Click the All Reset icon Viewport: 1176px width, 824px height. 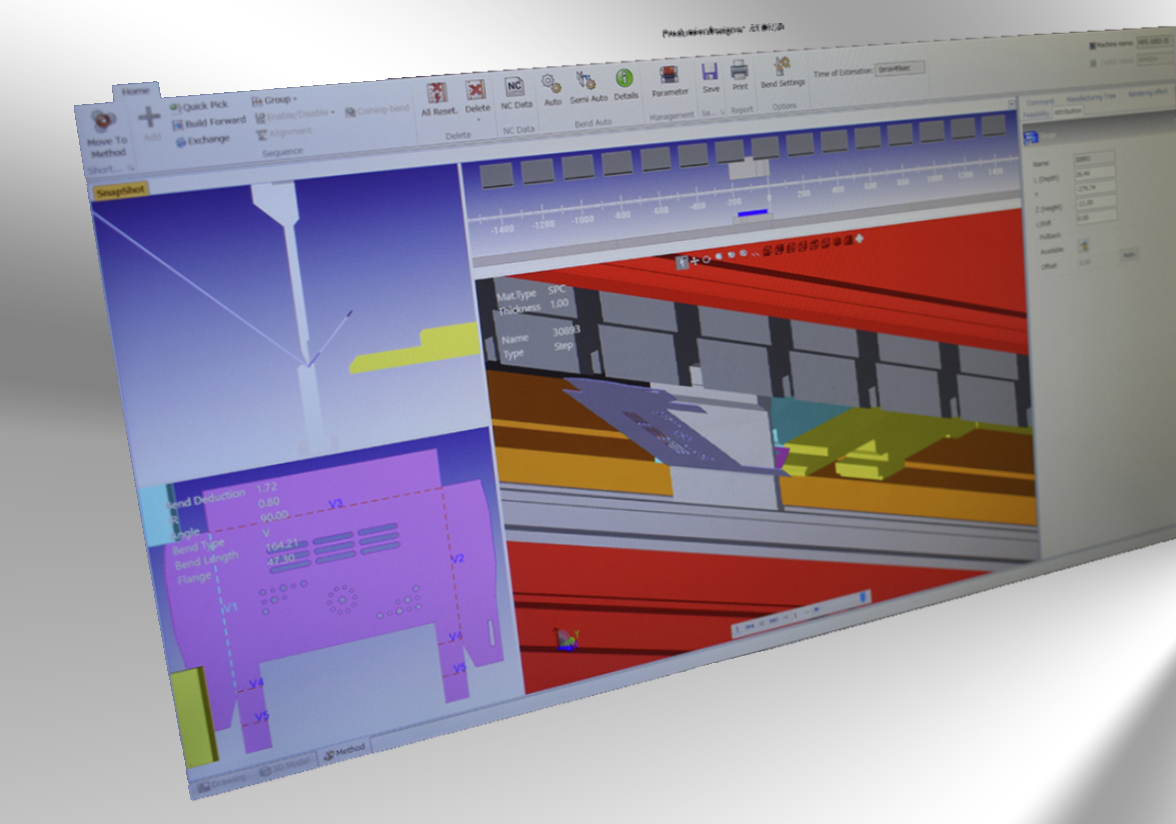coord(437,93)
